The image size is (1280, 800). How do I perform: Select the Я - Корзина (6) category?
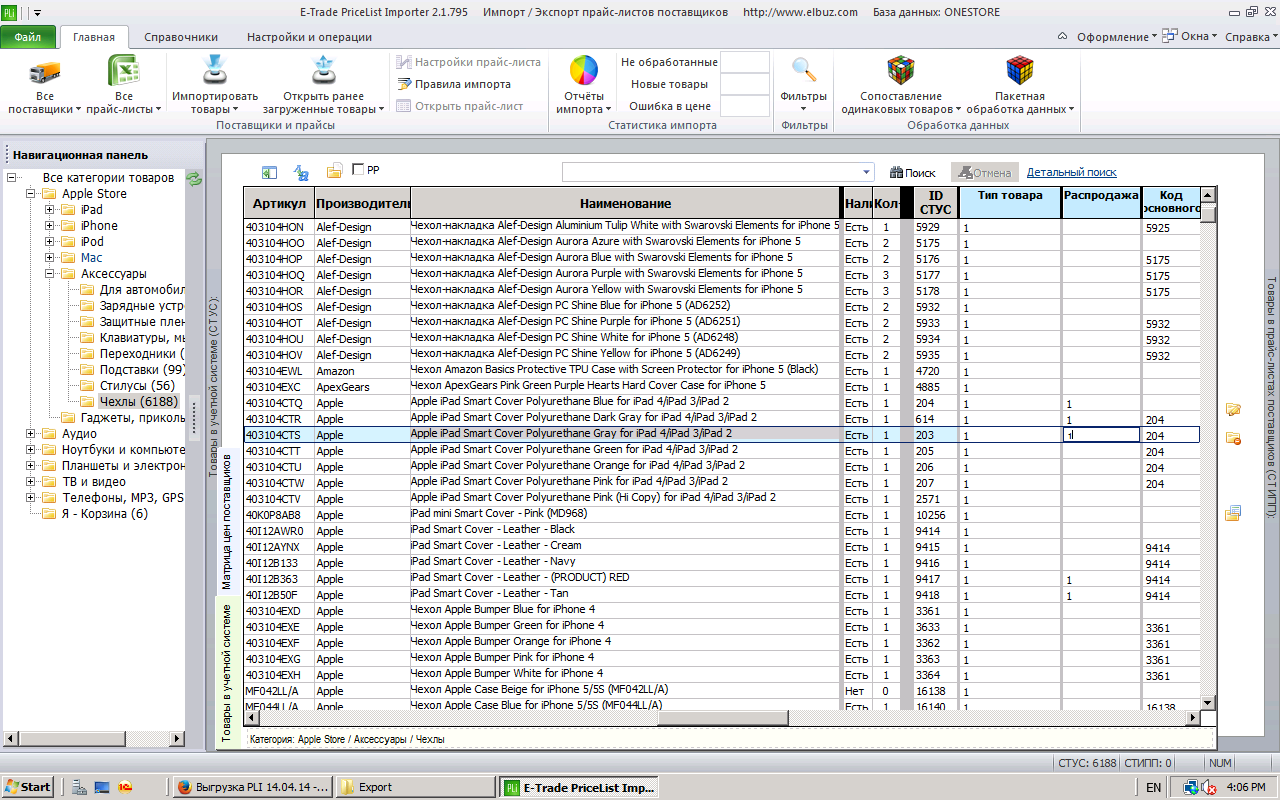click(x=104, y=514)
